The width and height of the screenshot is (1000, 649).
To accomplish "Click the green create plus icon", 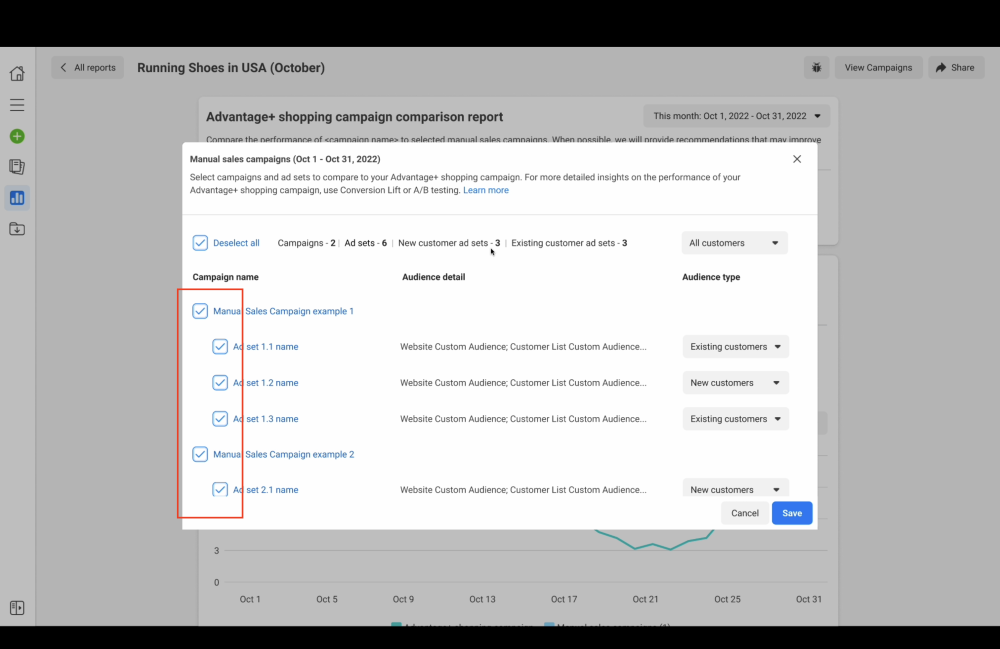I will click(x=17, y=136).
